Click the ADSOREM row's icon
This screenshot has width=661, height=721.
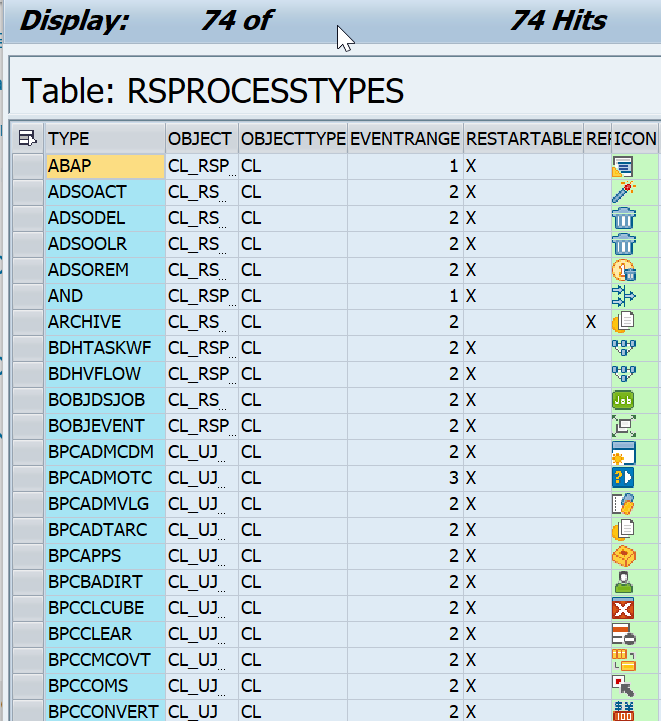point(623,270)
